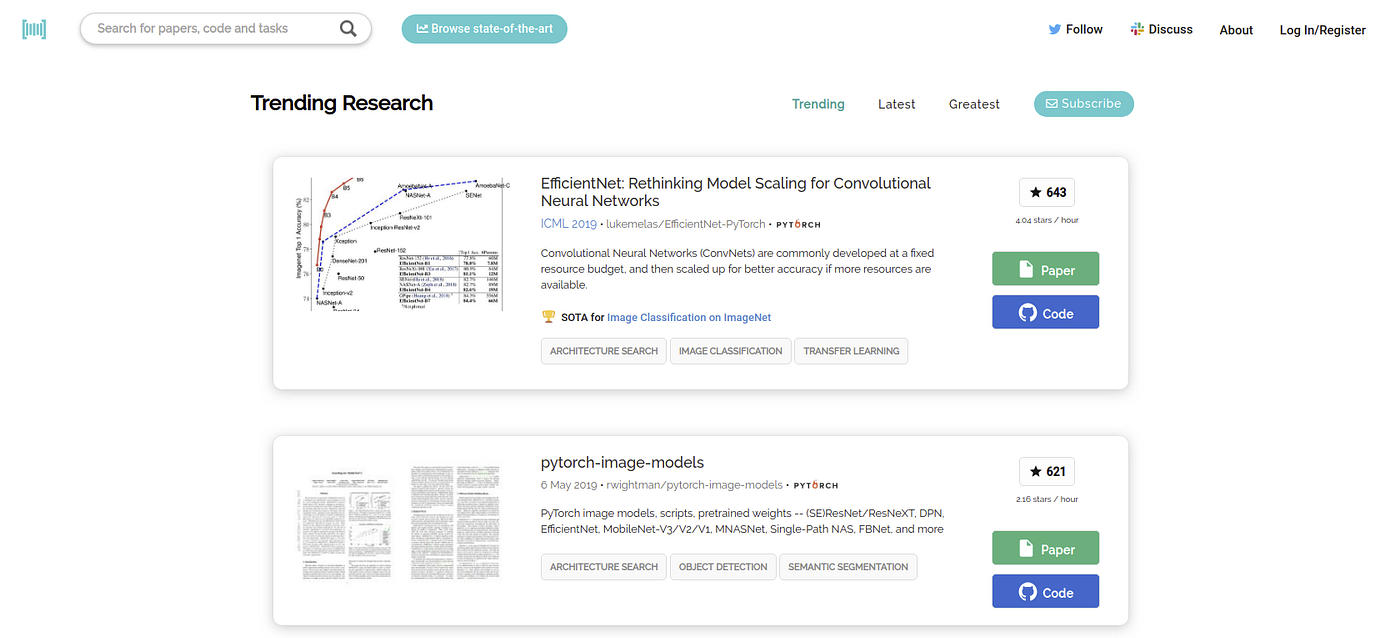Click the PyTorch logo on pytorch-image-models card

(816, 485)
